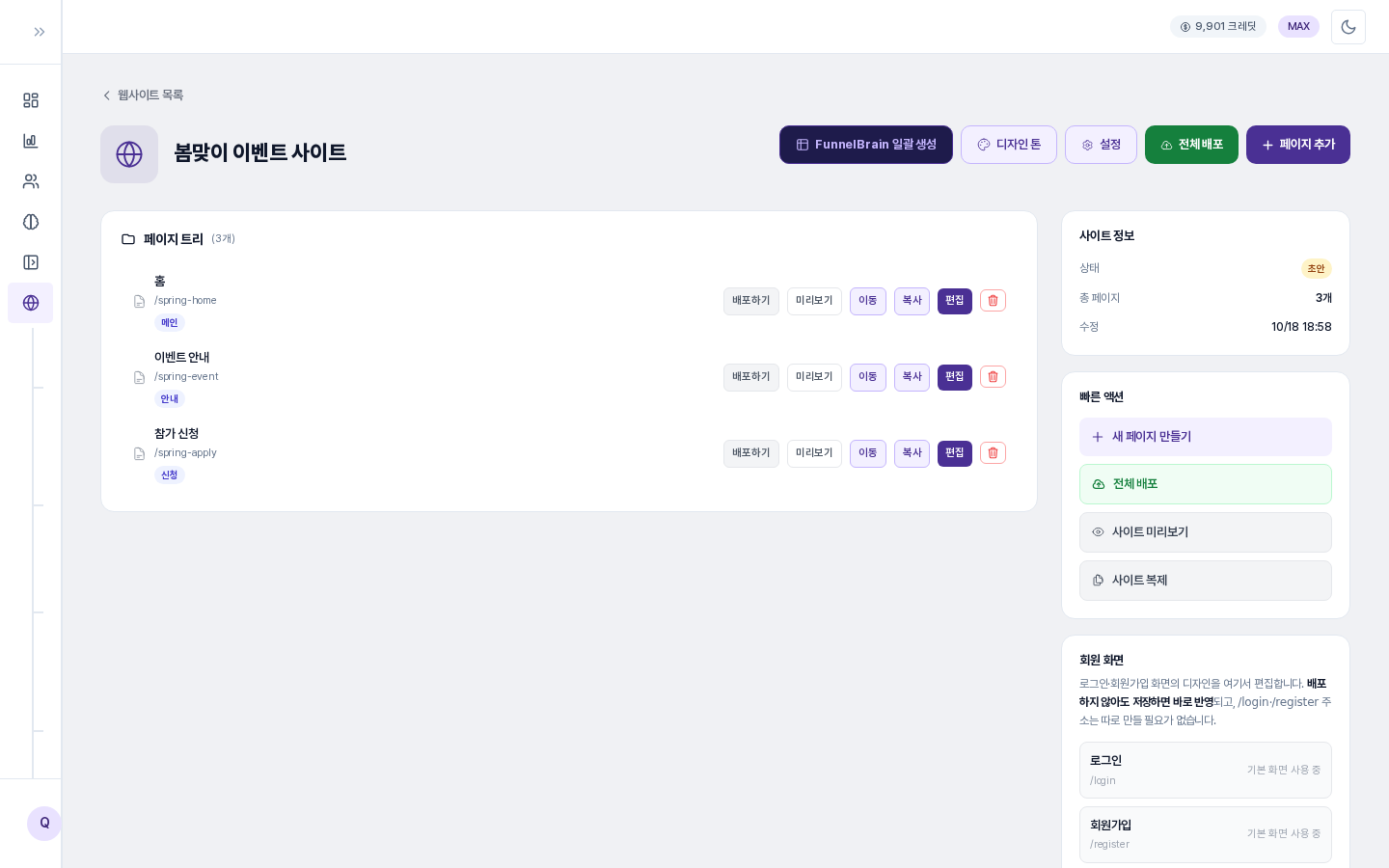Toggle dark mode with moon icon
The width and height of the screenshot is (1389, 868).
pyautogui.click(x=1348, y=27)
